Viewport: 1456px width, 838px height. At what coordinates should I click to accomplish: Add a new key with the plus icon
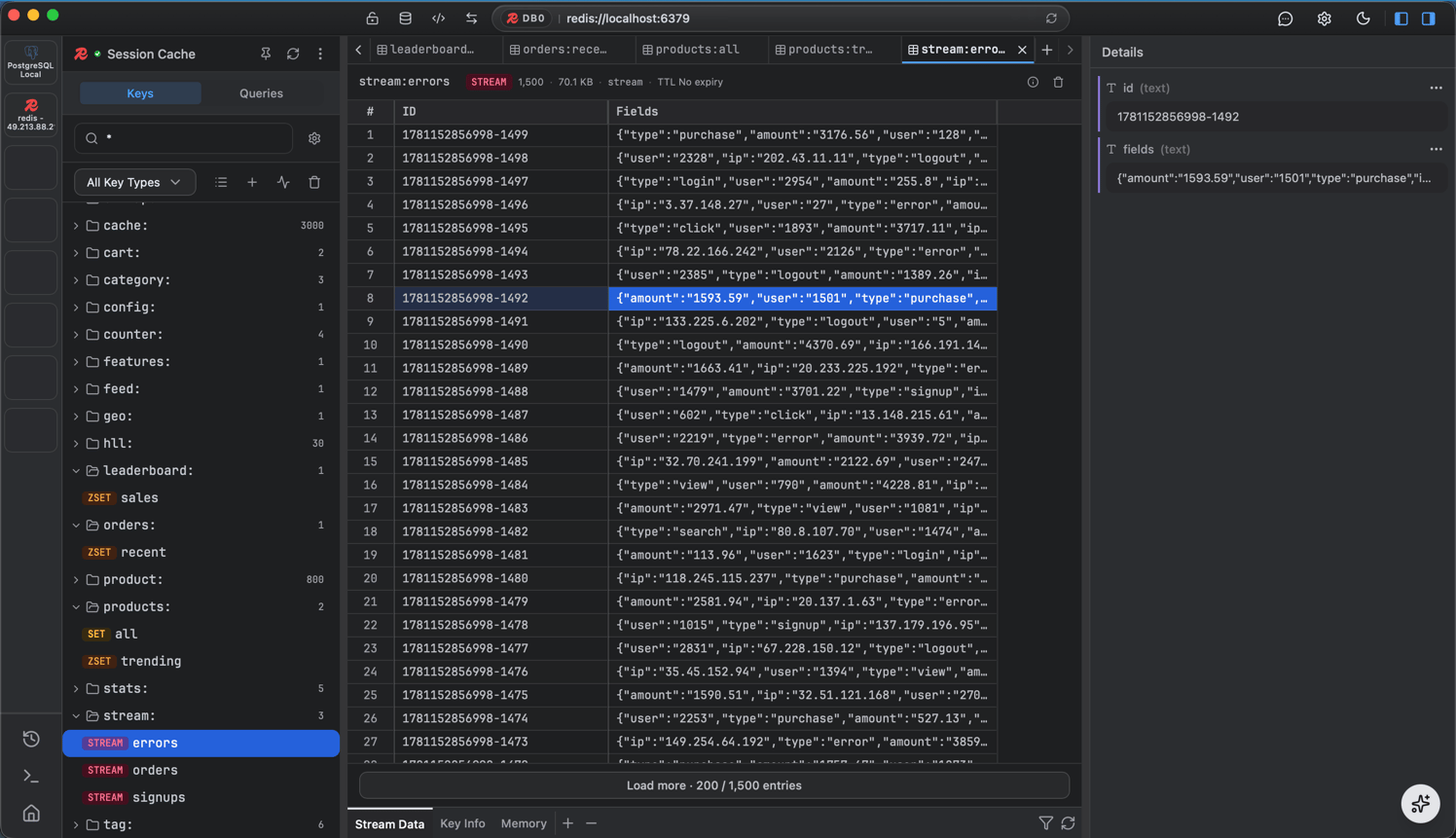[252, 182]
